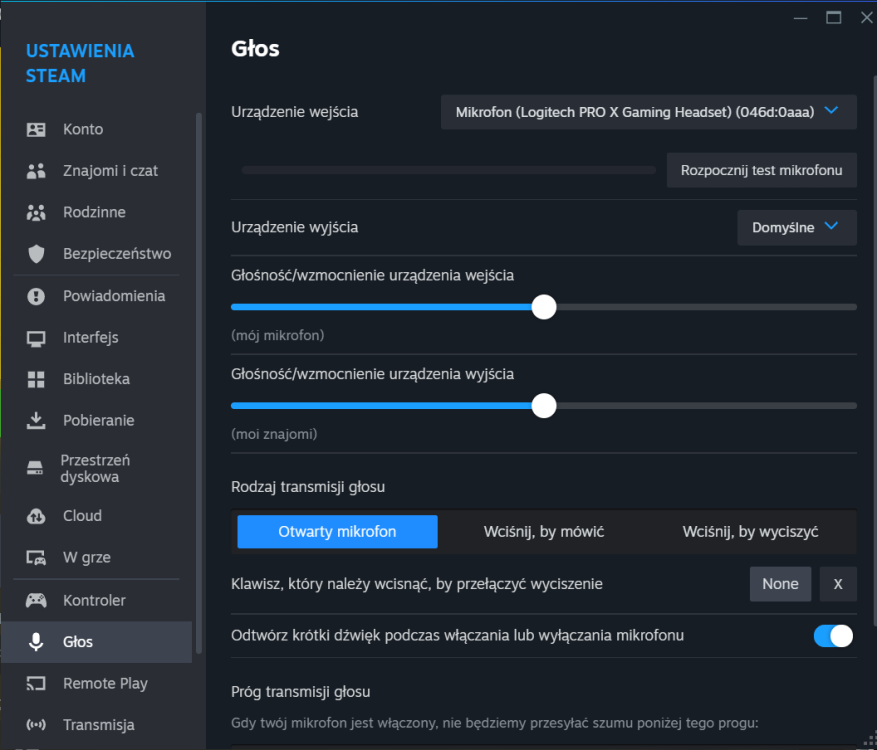
Task: Click the Rodzaj transmisji głosu label
Action: pyautogui.click(x=308, y=487)
